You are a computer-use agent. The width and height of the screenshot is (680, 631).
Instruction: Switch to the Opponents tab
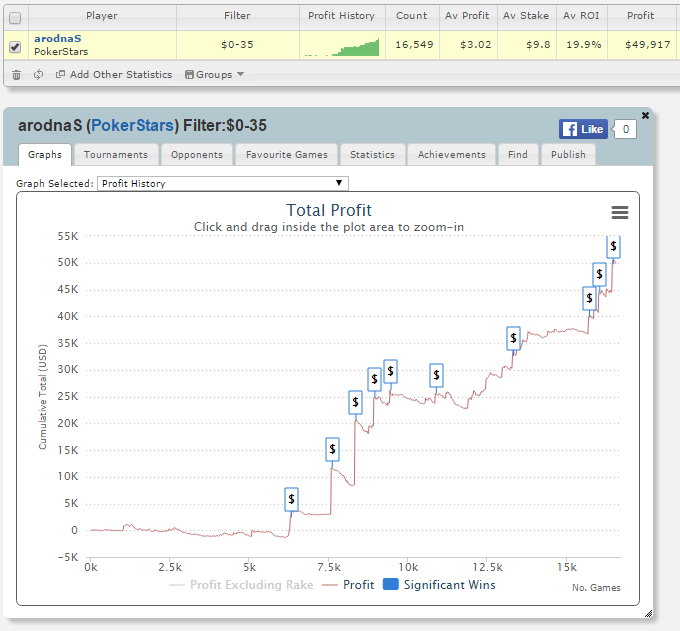(197, 155)
